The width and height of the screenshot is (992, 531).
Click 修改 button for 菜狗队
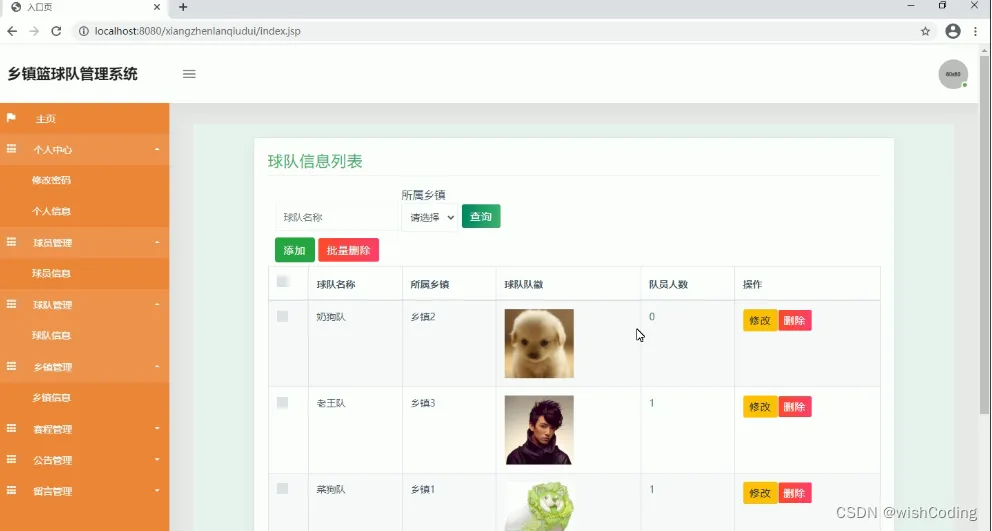760,493
